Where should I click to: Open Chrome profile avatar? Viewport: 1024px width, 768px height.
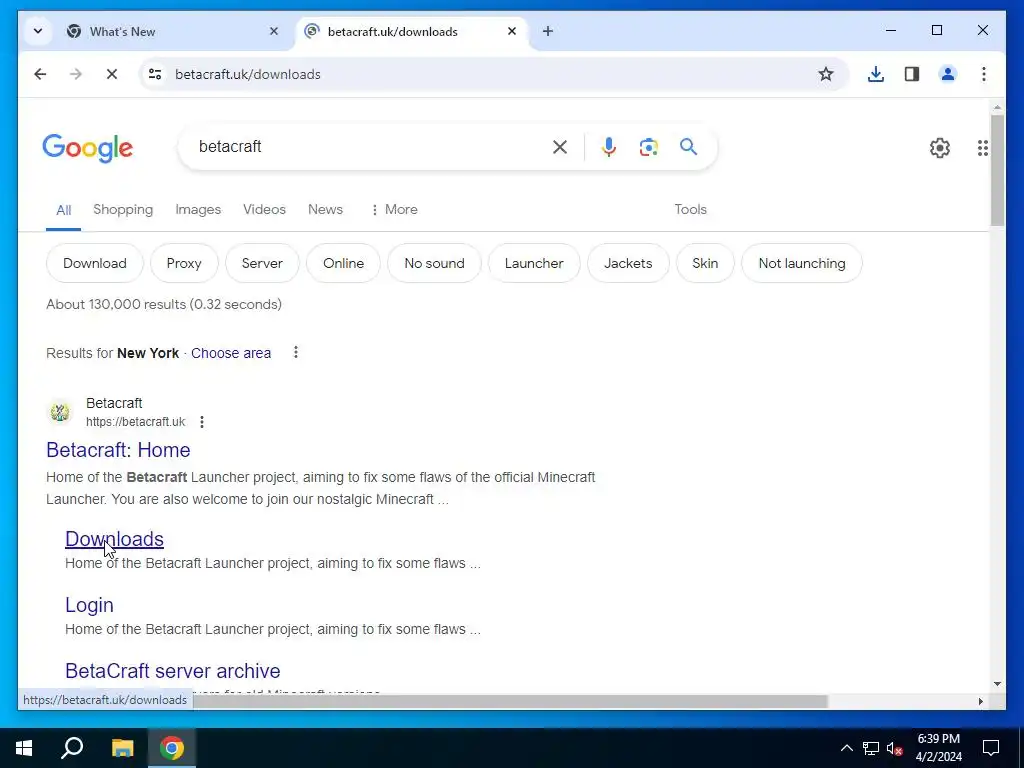pos(948,74)
